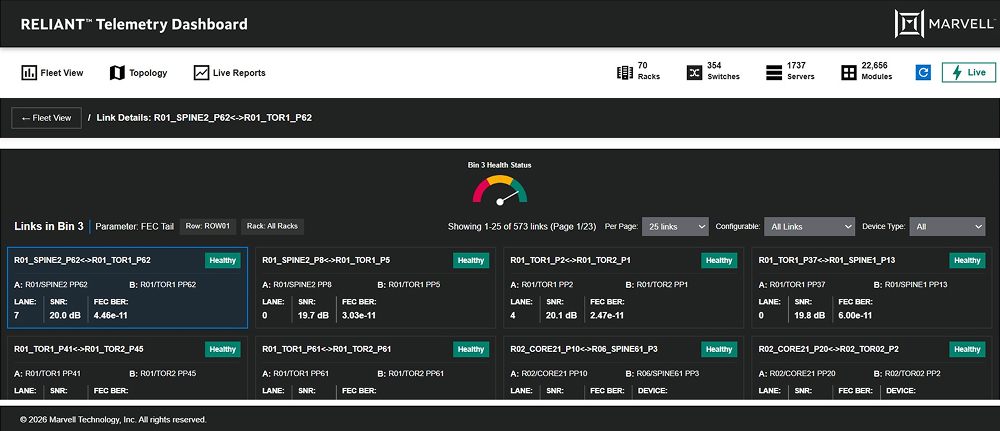Open the Fleet View tab
Image resolution: width=1000 pixels, height=431 pixels.
click(x=53, y=73)
